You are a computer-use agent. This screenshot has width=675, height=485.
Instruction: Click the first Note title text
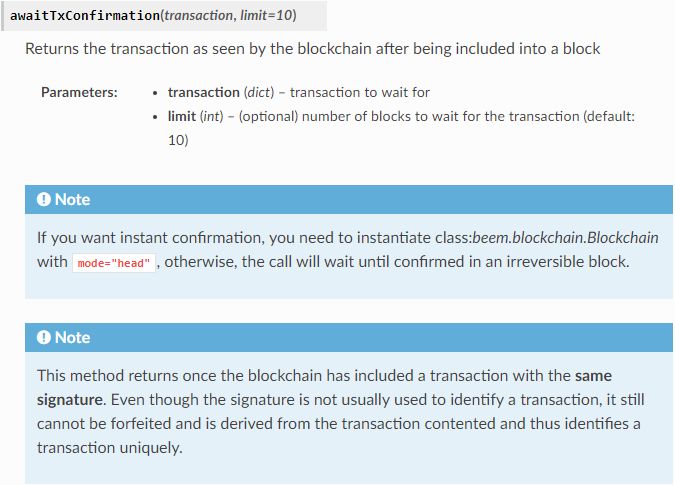[72, 200]
